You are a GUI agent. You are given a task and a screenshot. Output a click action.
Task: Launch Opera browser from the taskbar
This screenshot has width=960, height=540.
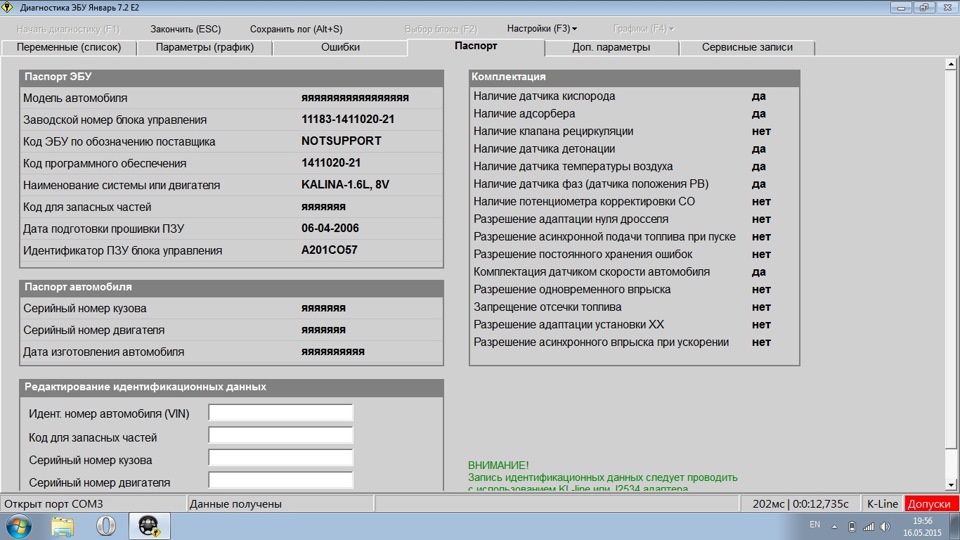(106, 525)
